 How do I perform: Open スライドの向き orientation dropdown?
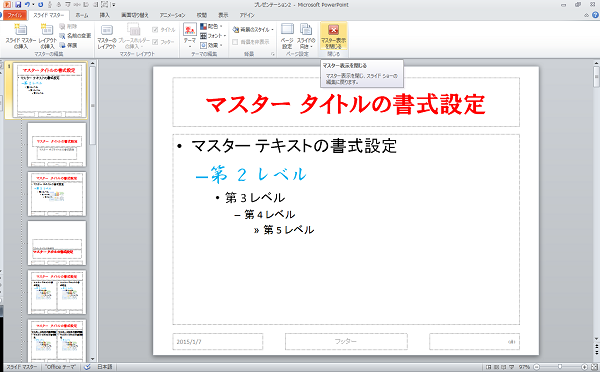[x=306, y=36]
